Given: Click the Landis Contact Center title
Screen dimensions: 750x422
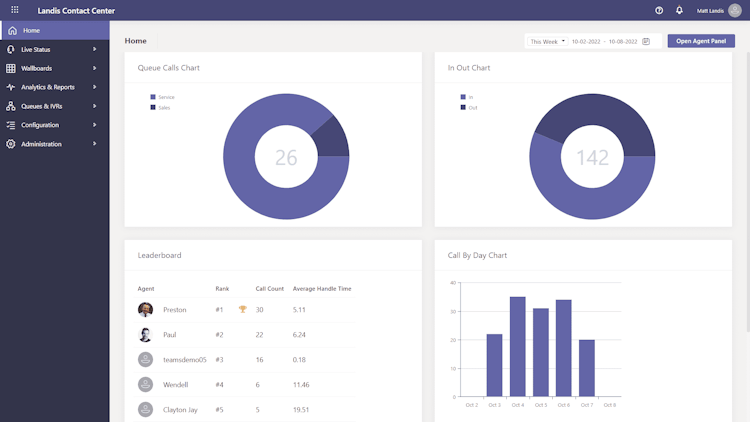Looking at the screenshot, I should click(x=76, y=11).
